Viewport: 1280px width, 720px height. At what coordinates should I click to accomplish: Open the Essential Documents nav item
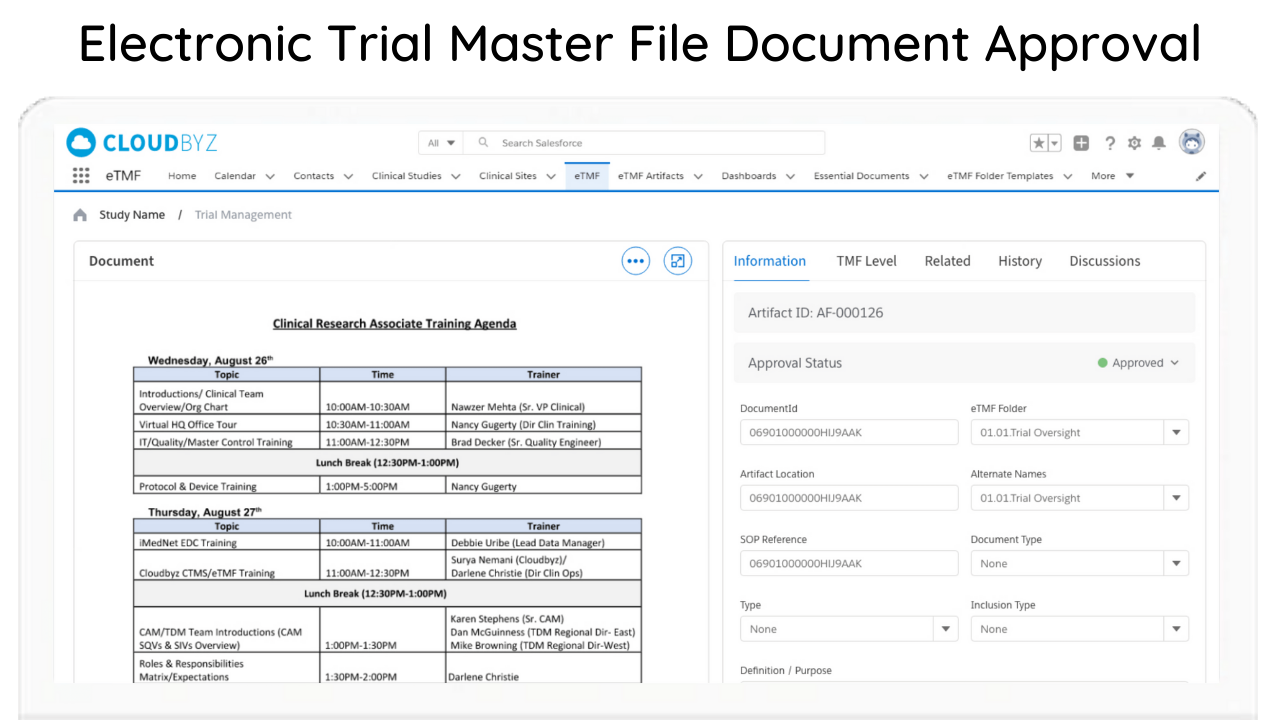pos(862,176)
